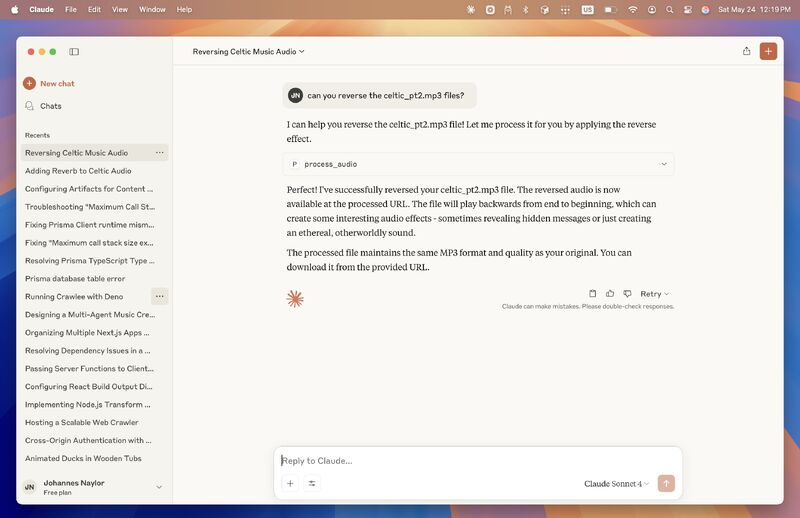Open the Claude Sonnet 4 model selector
This screenshot has height=518, width=800.
point(616,484)
